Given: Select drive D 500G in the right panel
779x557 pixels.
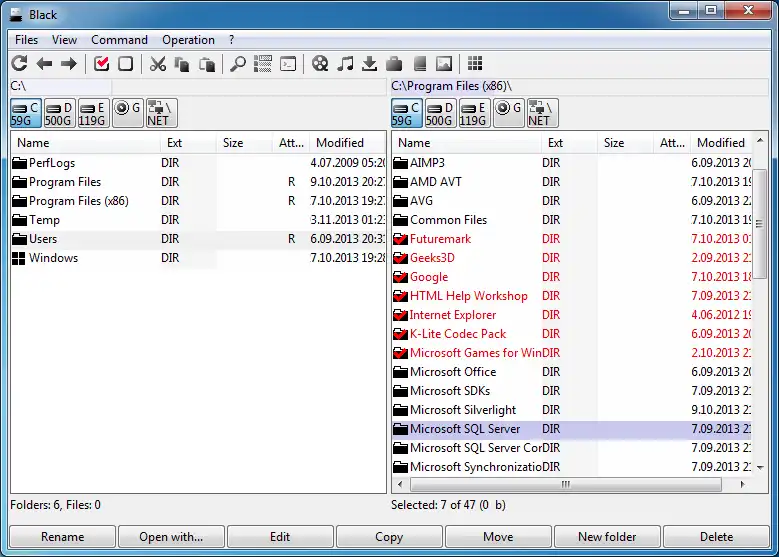Looking at the screenshot, I should click(440, 113).
